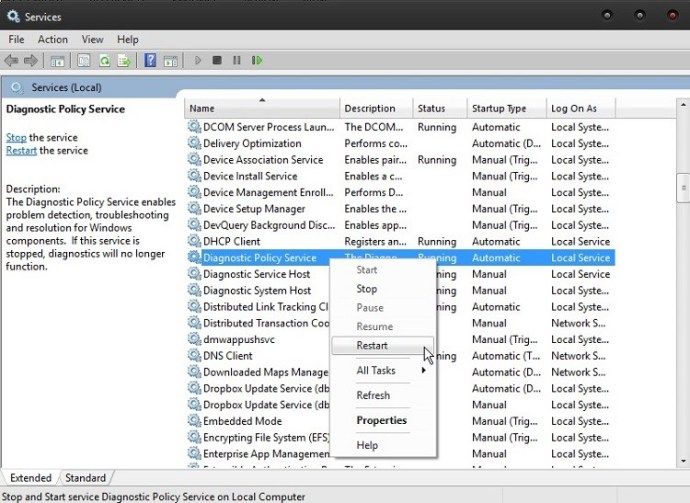Click the red window close button
Image resolution: width=690 pixels, height=503 pixels.
tap(672, 16)
